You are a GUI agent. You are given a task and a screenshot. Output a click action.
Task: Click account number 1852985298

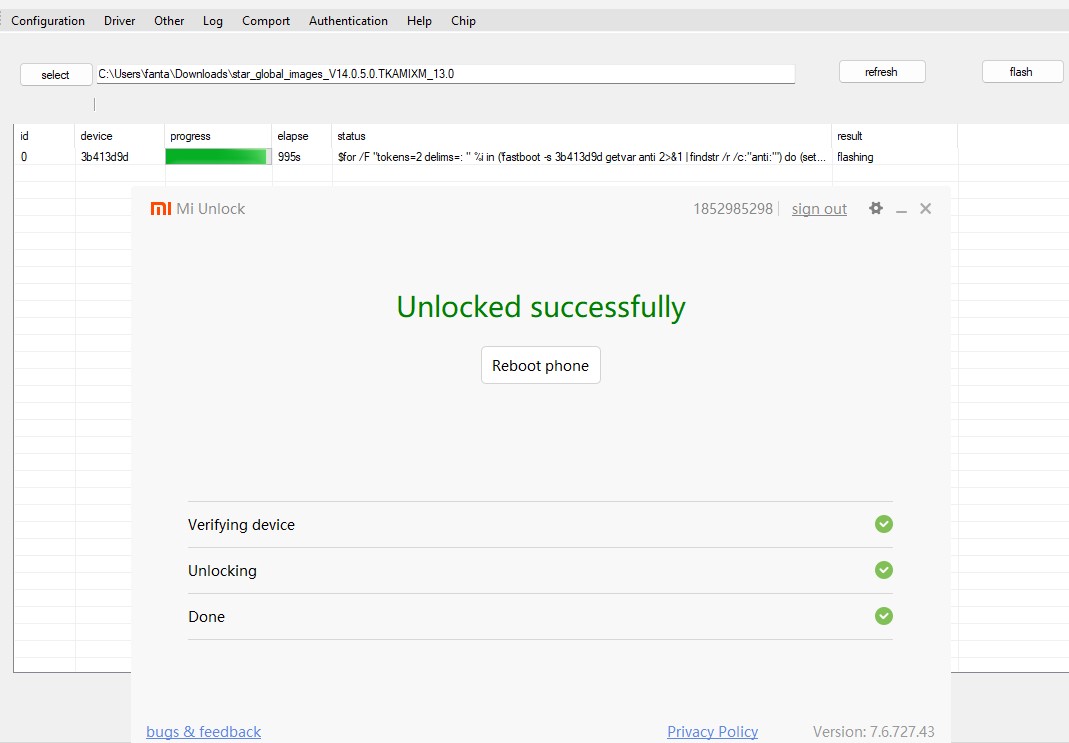[733, 209]
